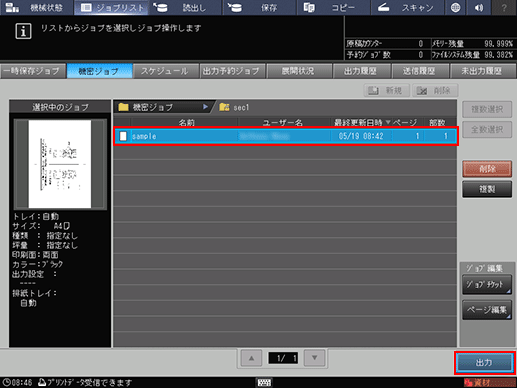
Task: Click the sec1 folder breadcrumb
Action: click(234, 107)
